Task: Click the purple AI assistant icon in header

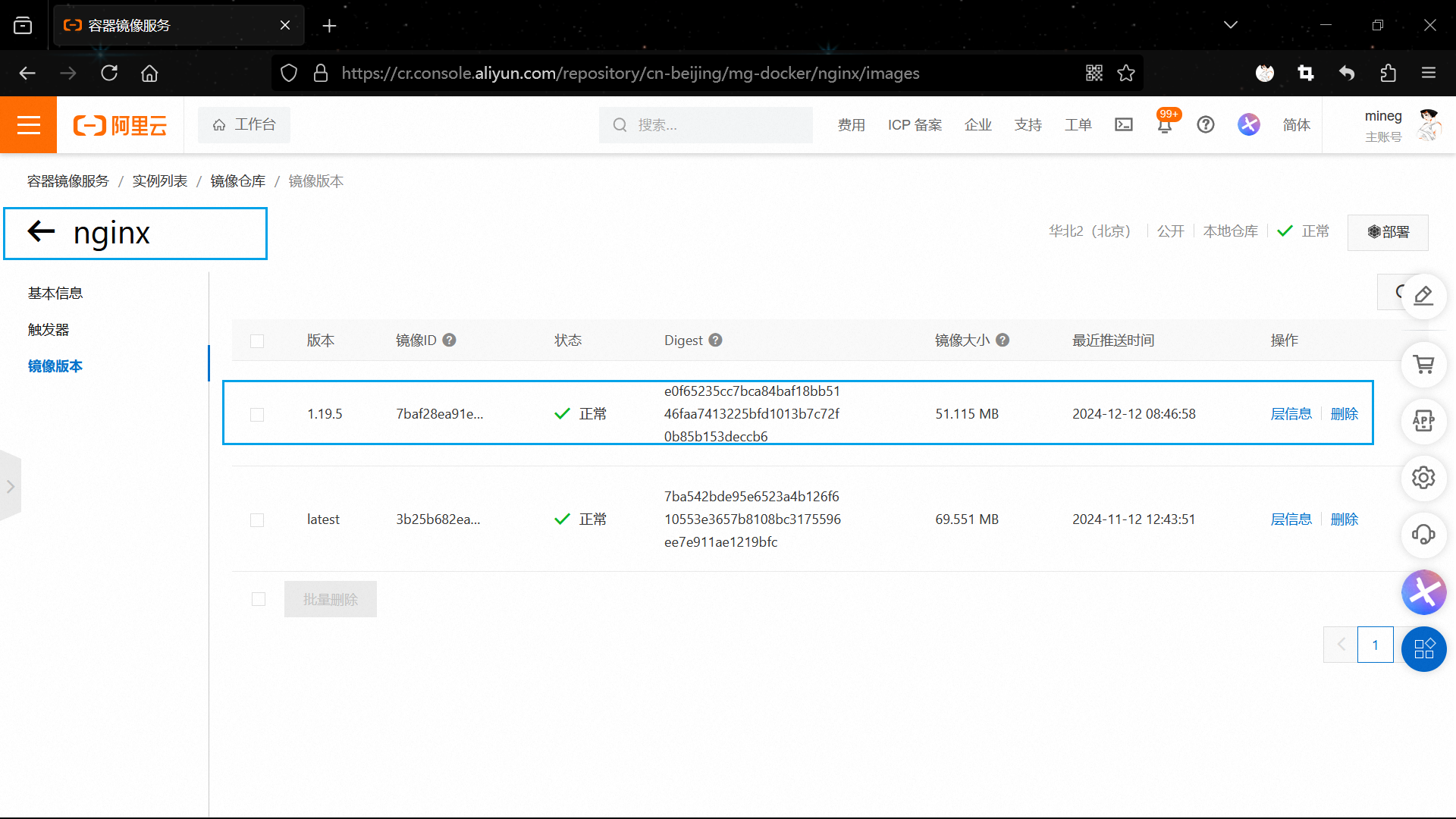Action: coord(1249,124)
